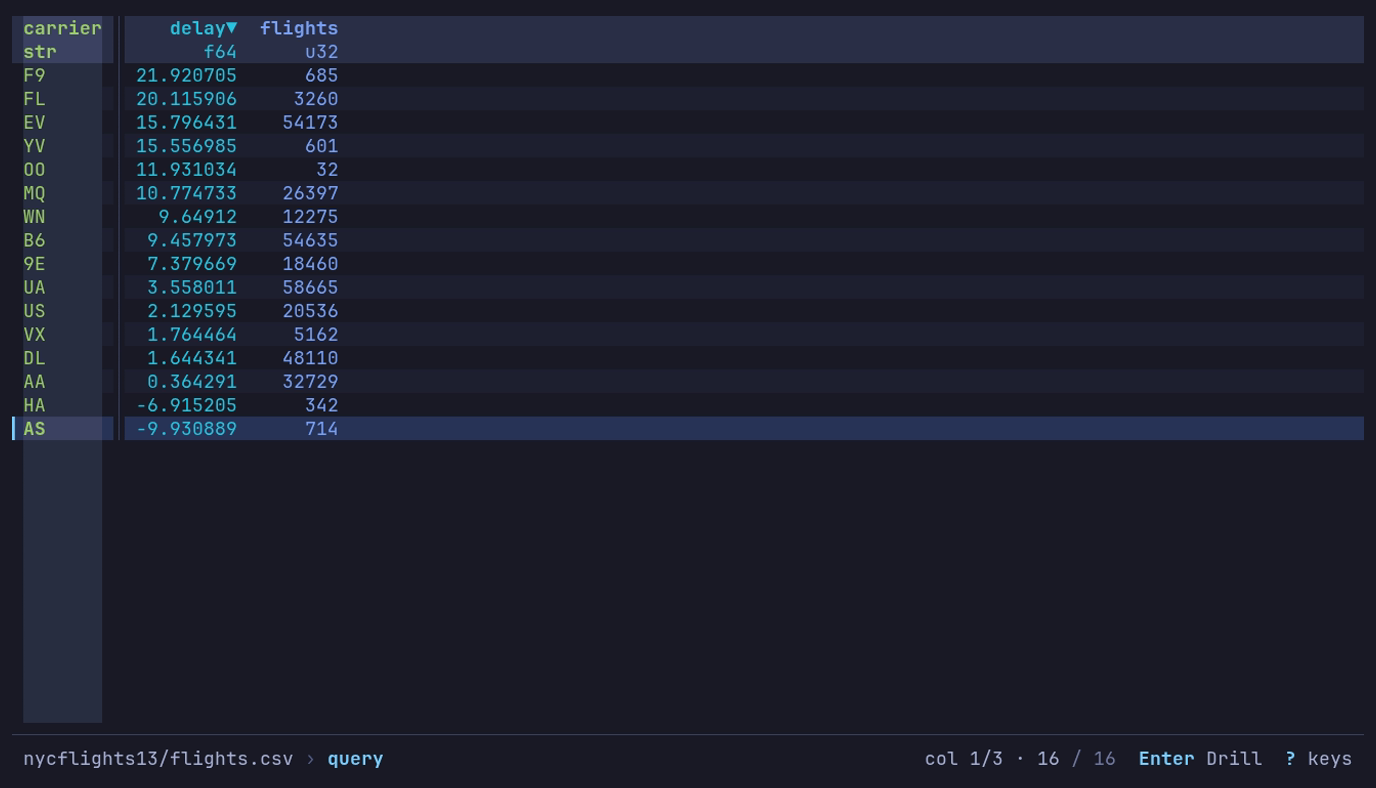Click flights value 58665
The width and height of the screenshot is (1376, 788).
(x=310, y=287)
